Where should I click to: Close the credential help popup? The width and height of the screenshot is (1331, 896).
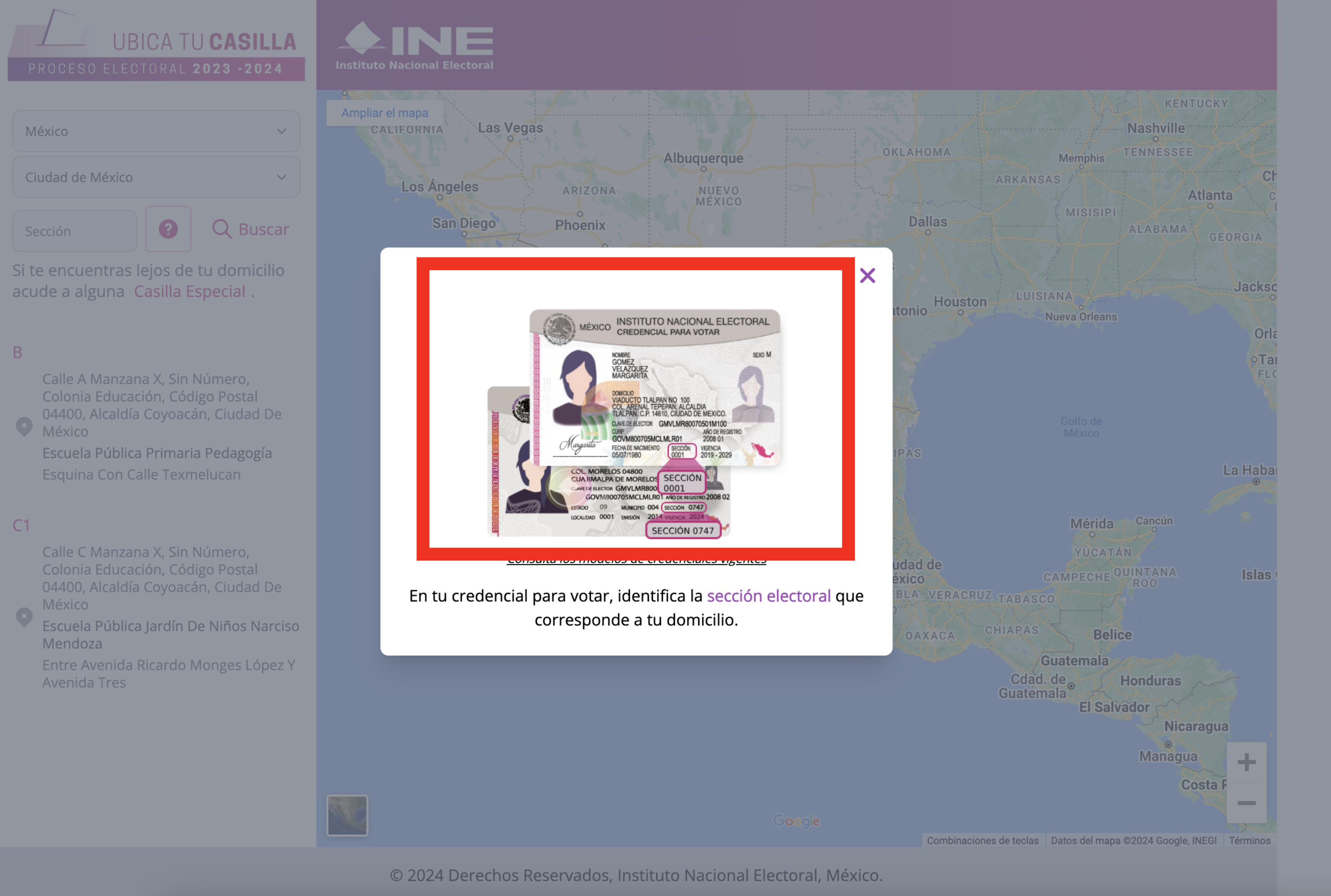pos(867,276)
